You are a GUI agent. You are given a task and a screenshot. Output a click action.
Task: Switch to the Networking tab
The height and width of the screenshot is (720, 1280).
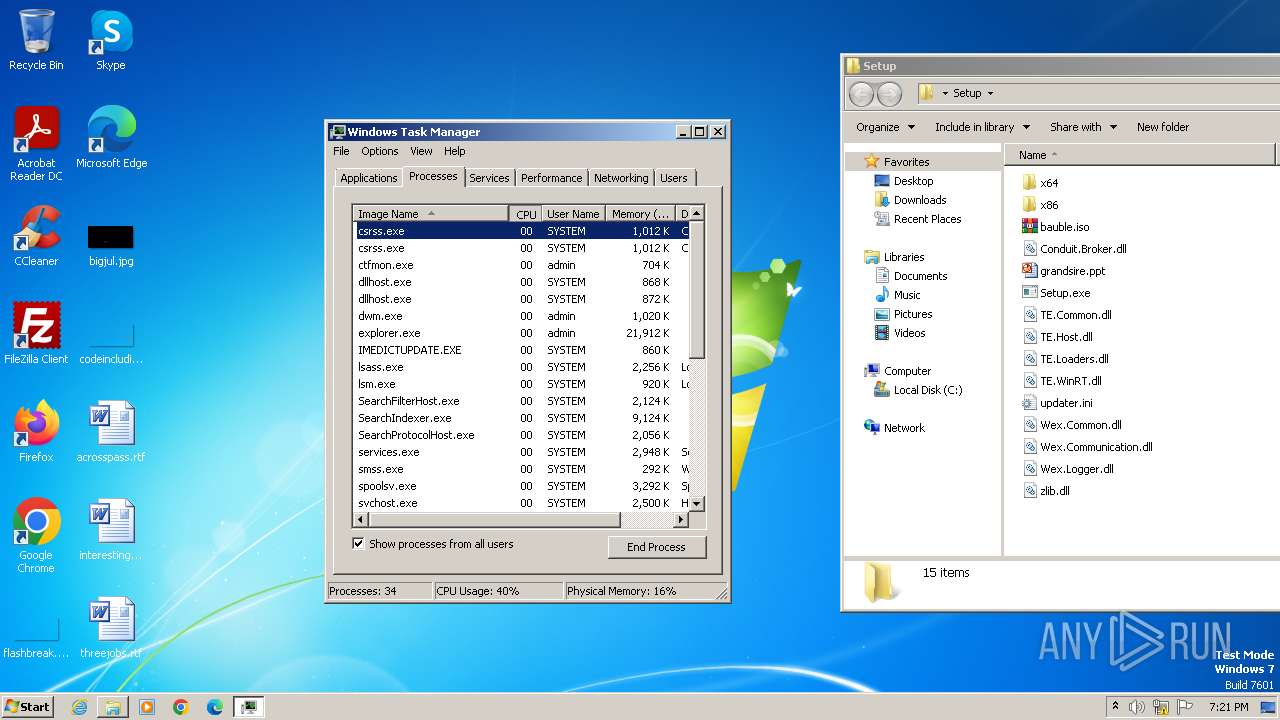pyautogui.click(x=621, y=178)
